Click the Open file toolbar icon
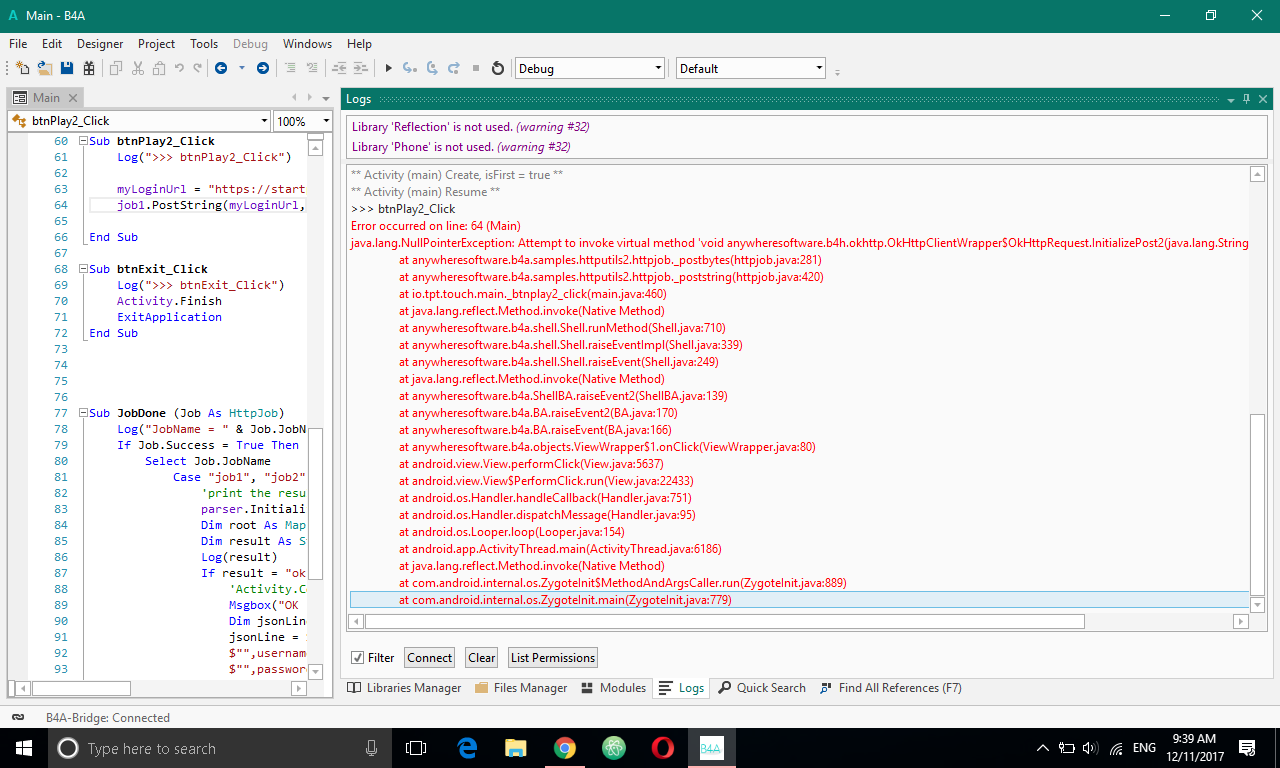 pyautogui.click(x=45, y=68)
